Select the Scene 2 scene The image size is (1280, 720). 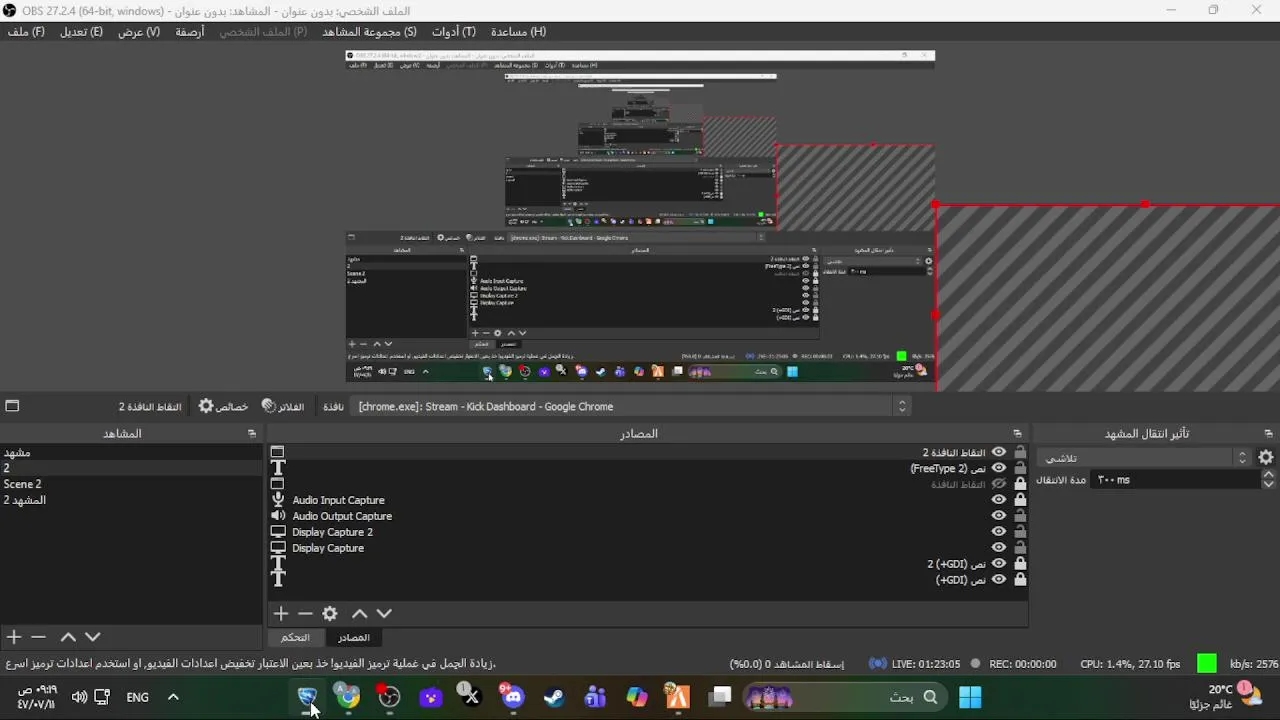[130, 484]
